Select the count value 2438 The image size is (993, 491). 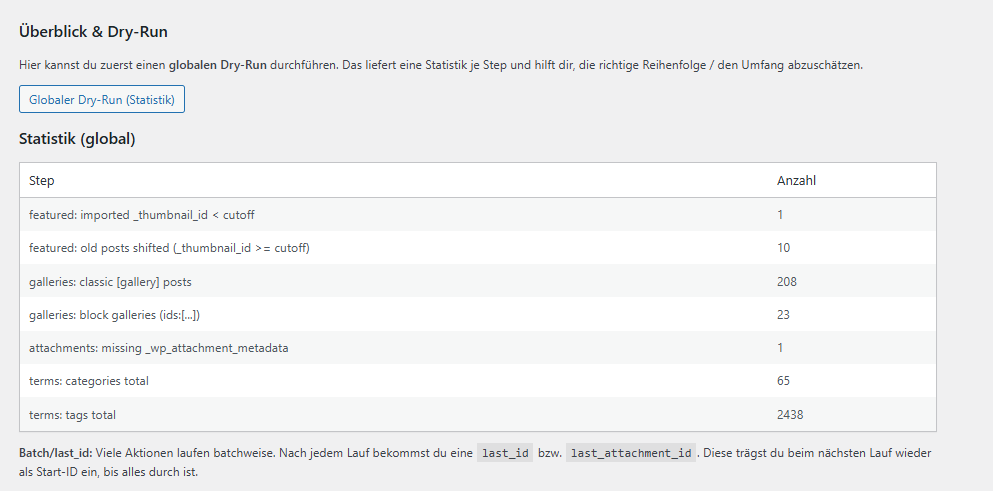[790, 414]
